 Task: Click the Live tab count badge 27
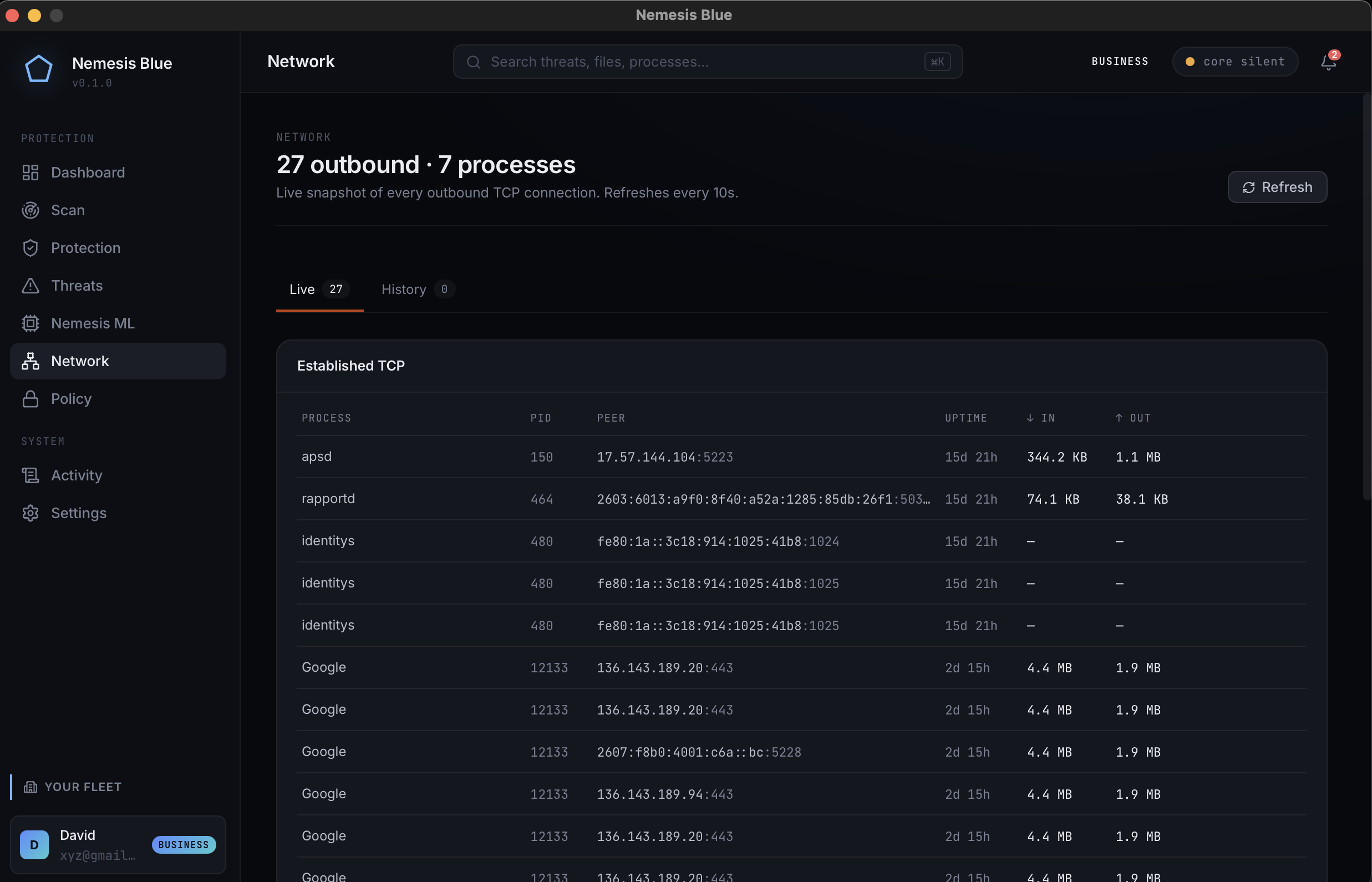pyautogui.click(x=336, y=289)
